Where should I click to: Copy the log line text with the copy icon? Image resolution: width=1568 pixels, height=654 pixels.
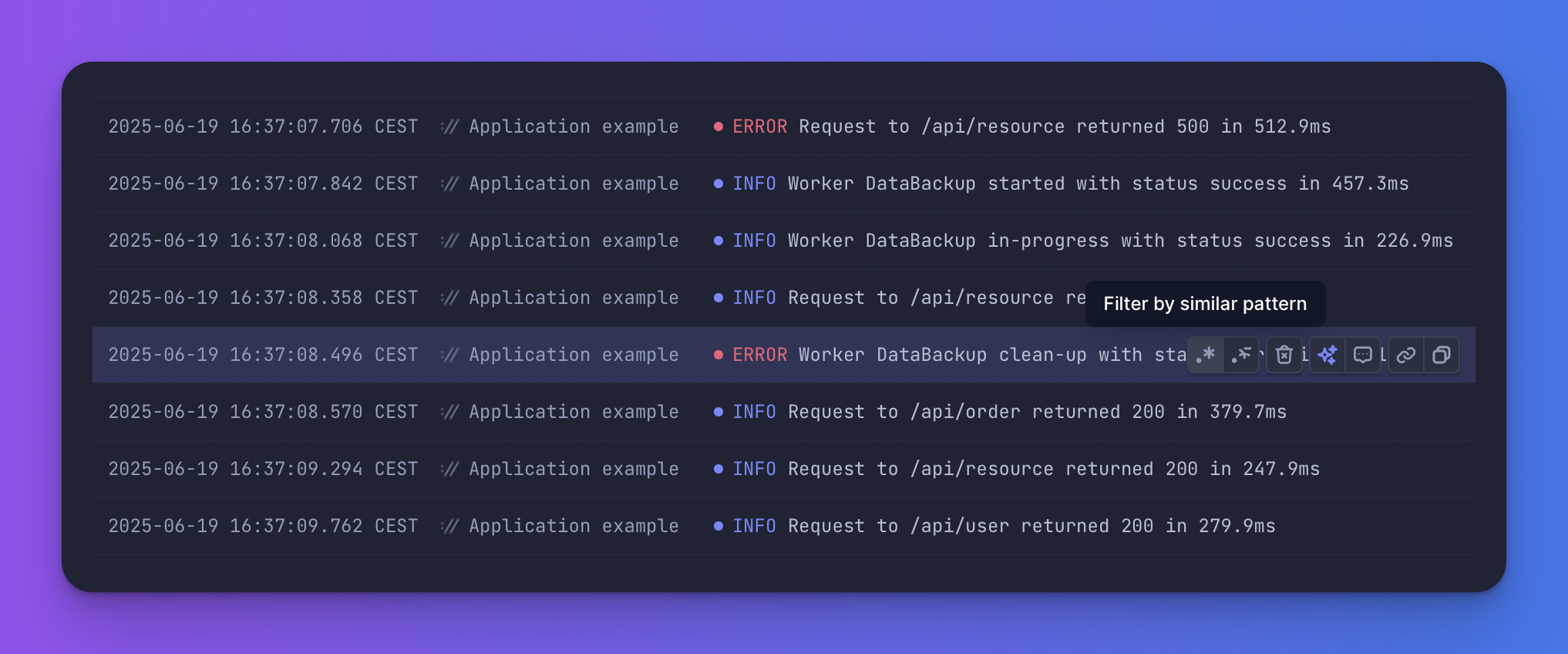tap(1442, 355)
